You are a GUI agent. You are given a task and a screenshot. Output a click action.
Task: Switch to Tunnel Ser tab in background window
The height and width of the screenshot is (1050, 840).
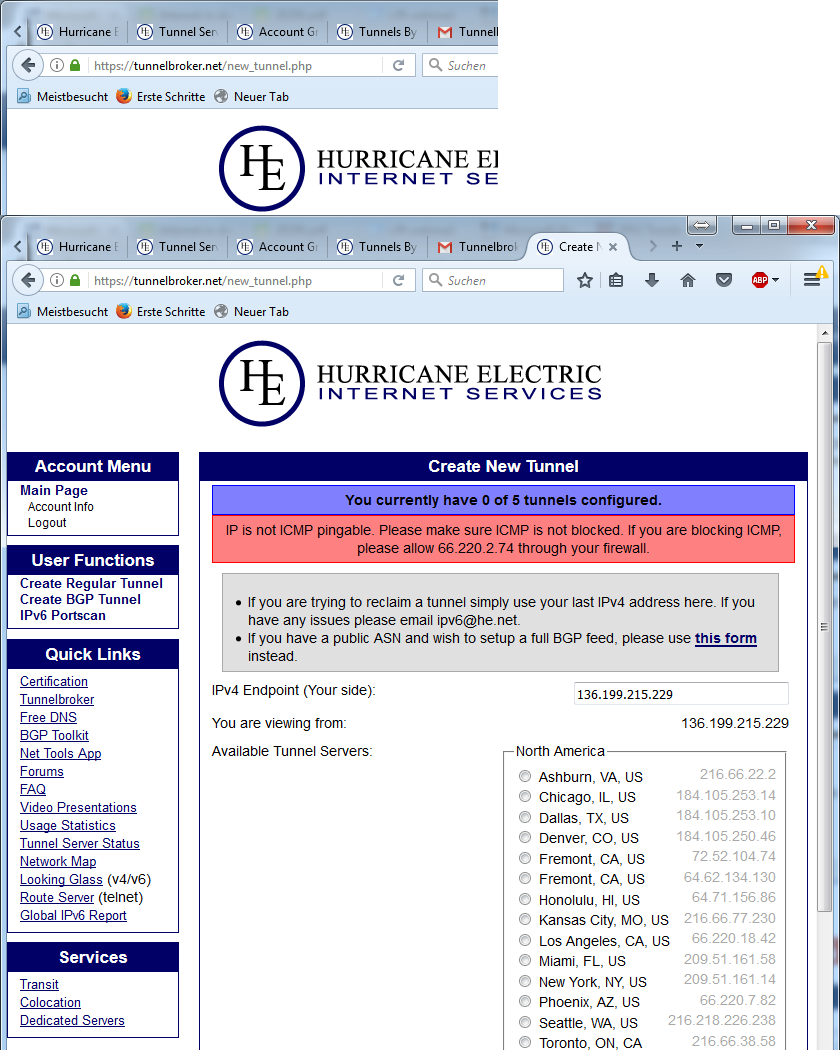click(x=178, y=31)
